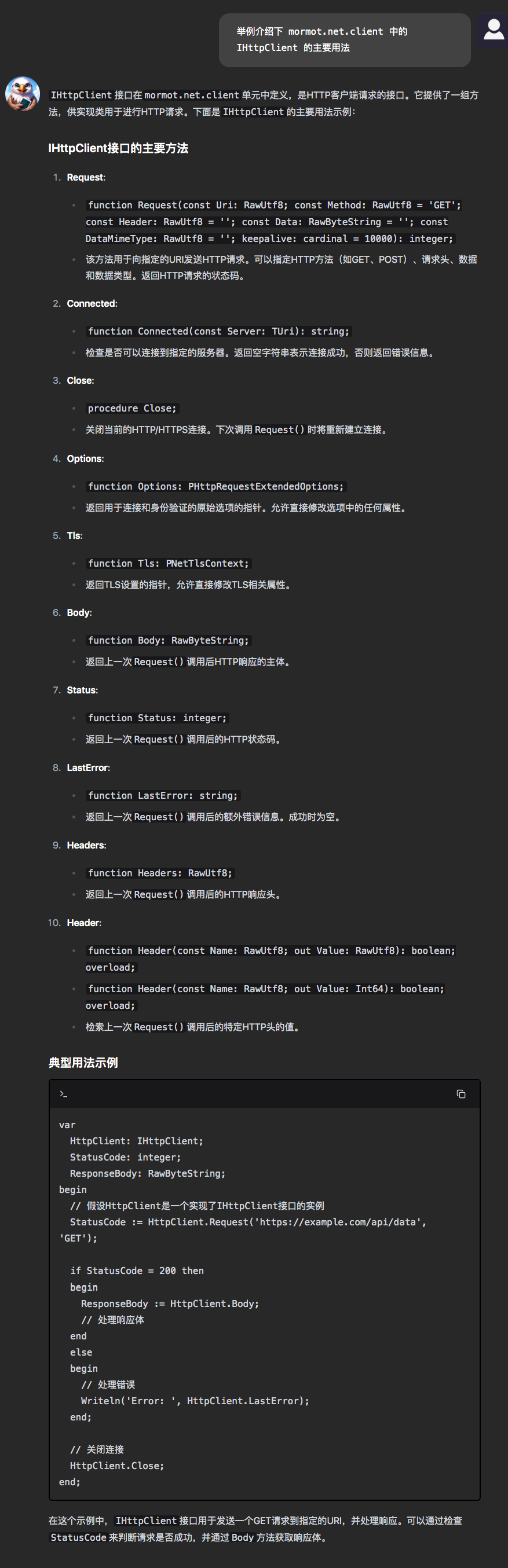
Task: Select the 'function Headers: RawUtf8;' code chip
Action: tap(162, 873)
